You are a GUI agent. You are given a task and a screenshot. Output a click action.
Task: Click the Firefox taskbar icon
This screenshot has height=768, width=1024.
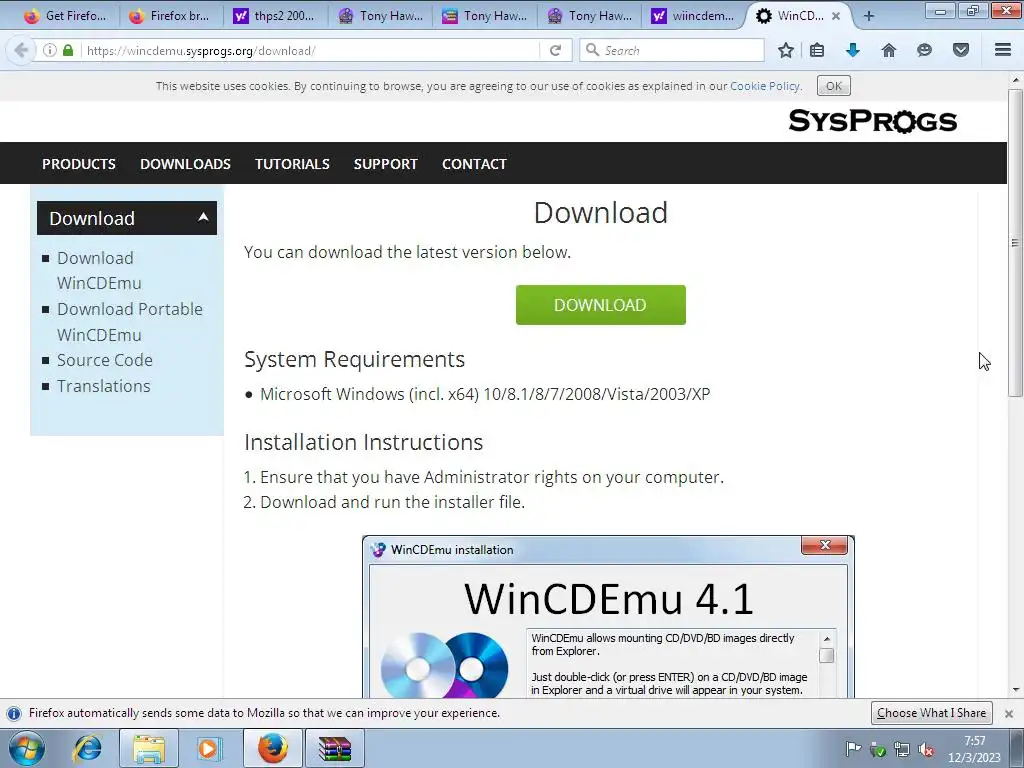point(272,748)
